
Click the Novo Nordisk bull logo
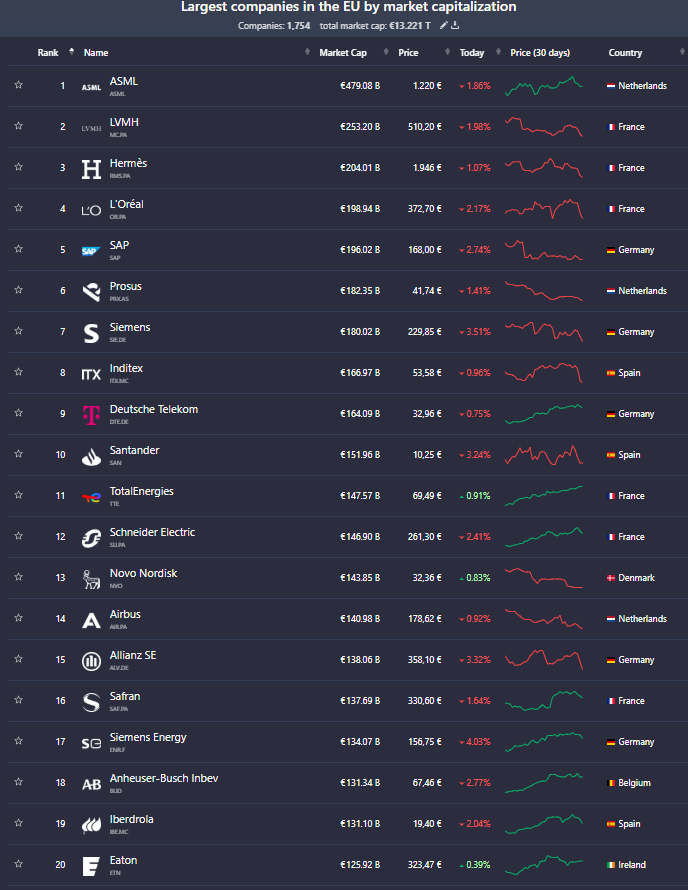click(x=91, y=580)
